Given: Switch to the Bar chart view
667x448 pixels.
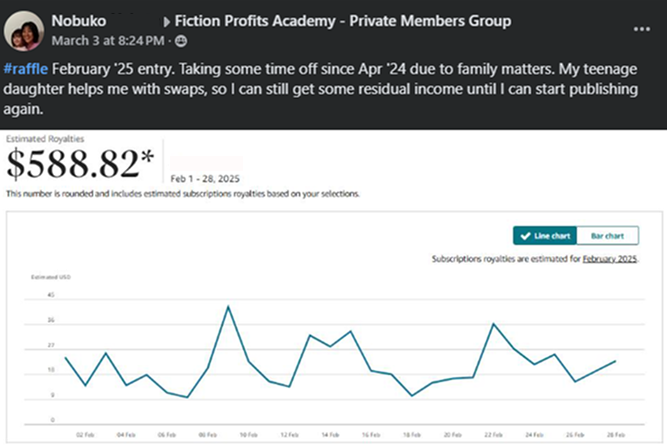Looking at the screenshot, I should (607, 236).
